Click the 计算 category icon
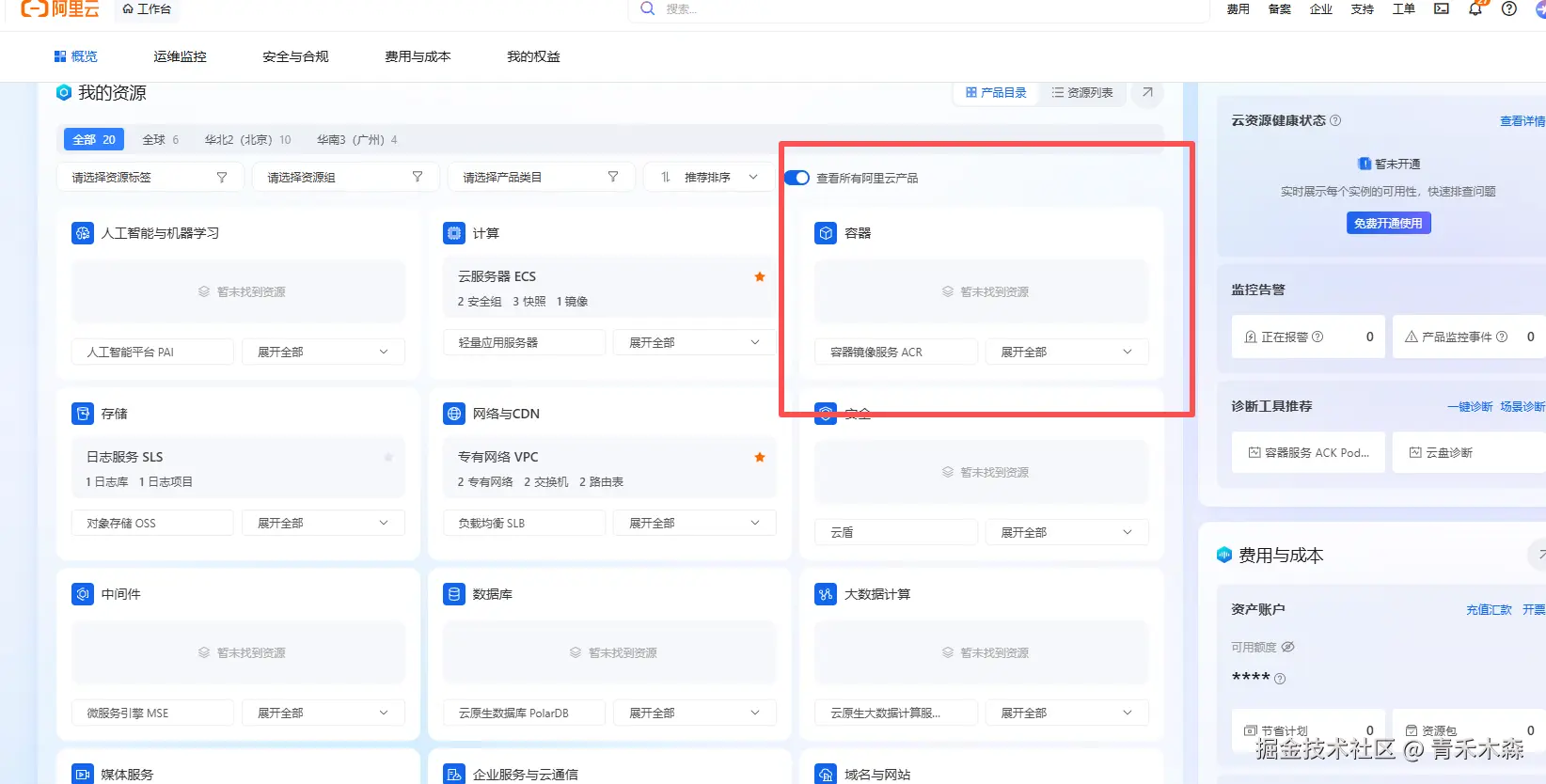Viewport: 1546px width, 784px height. [x=454, y=233]
